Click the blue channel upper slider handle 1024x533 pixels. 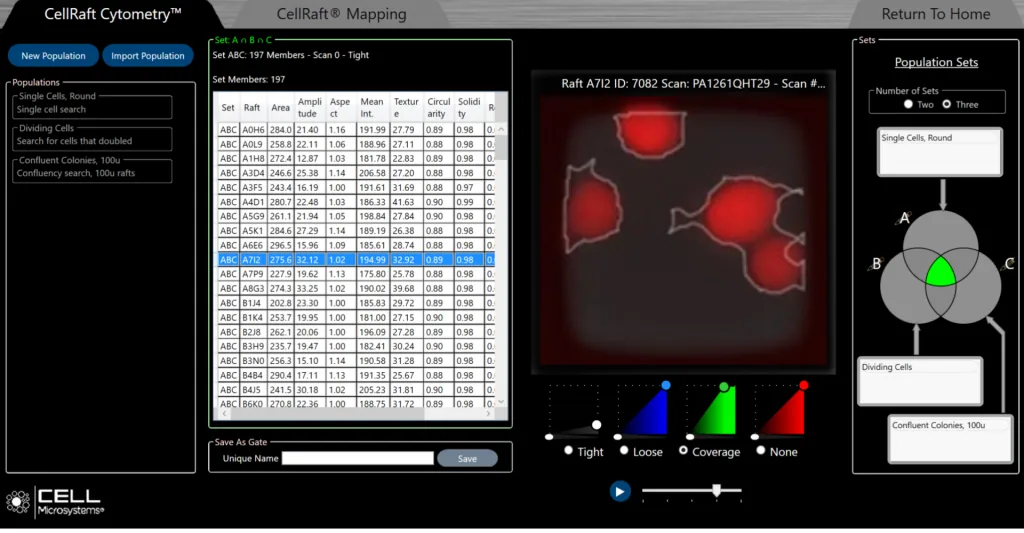coord(665,385)
